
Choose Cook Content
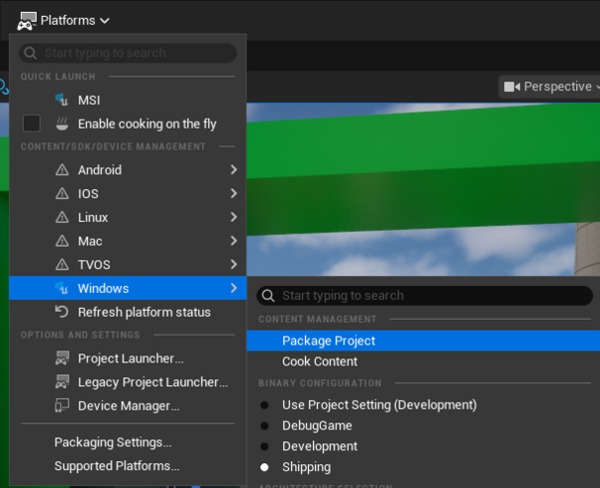tap(424, 361)
